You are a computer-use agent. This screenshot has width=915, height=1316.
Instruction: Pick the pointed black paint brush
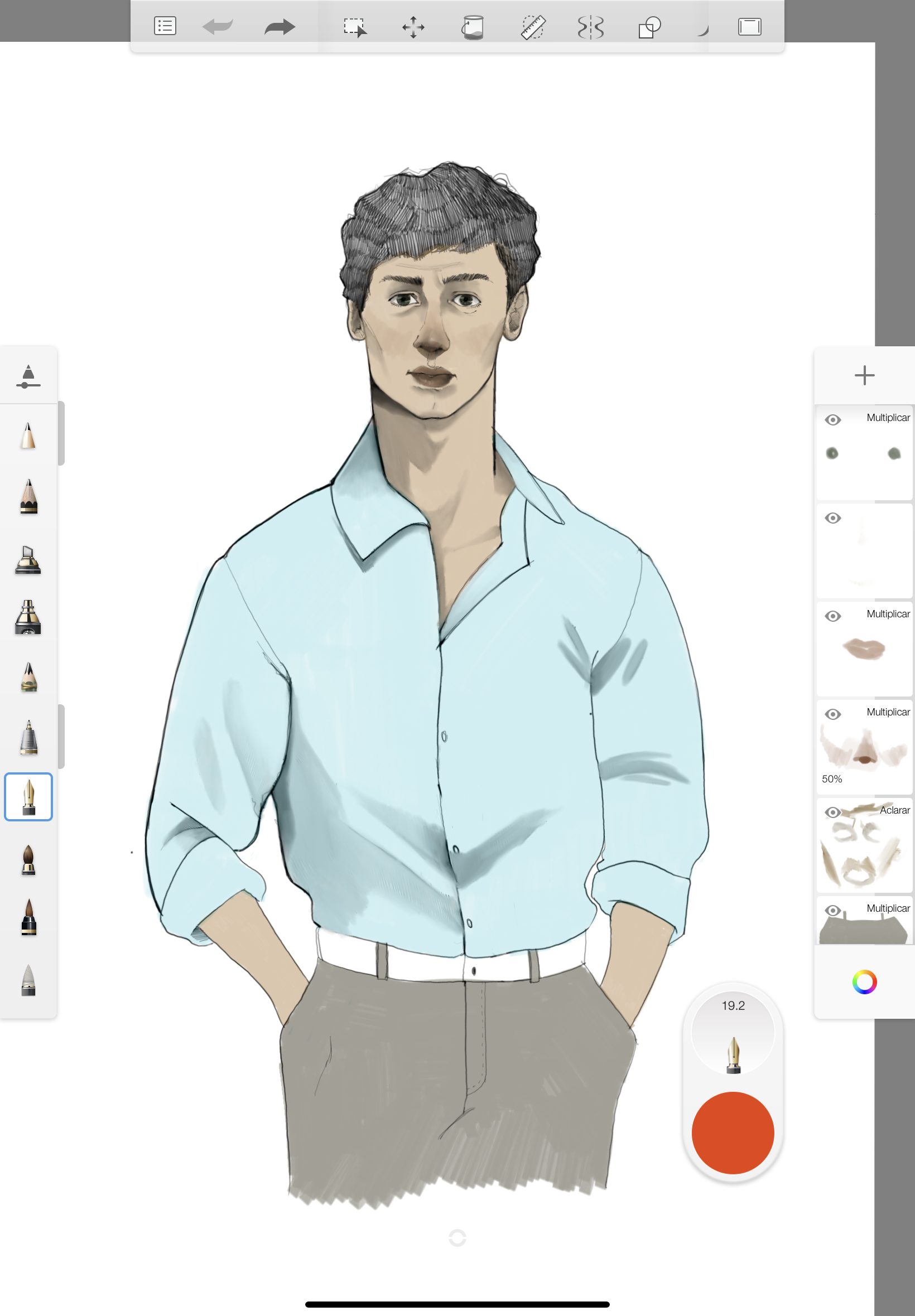tap(28, 917)
